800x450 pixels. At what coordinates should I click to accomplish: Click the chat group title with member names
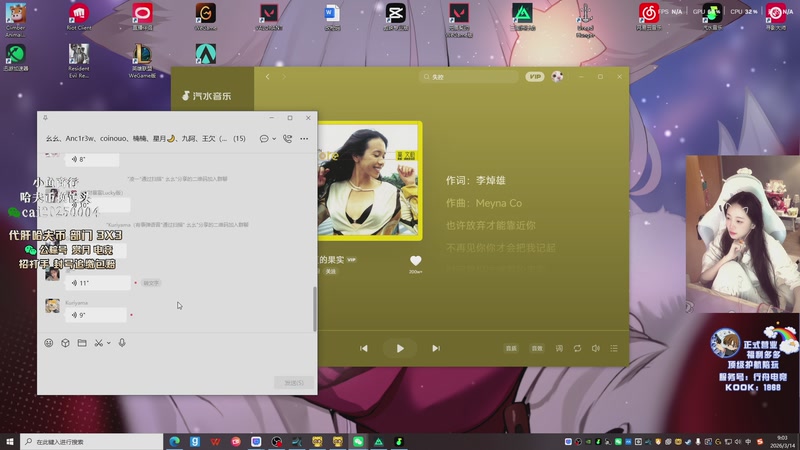145,139
